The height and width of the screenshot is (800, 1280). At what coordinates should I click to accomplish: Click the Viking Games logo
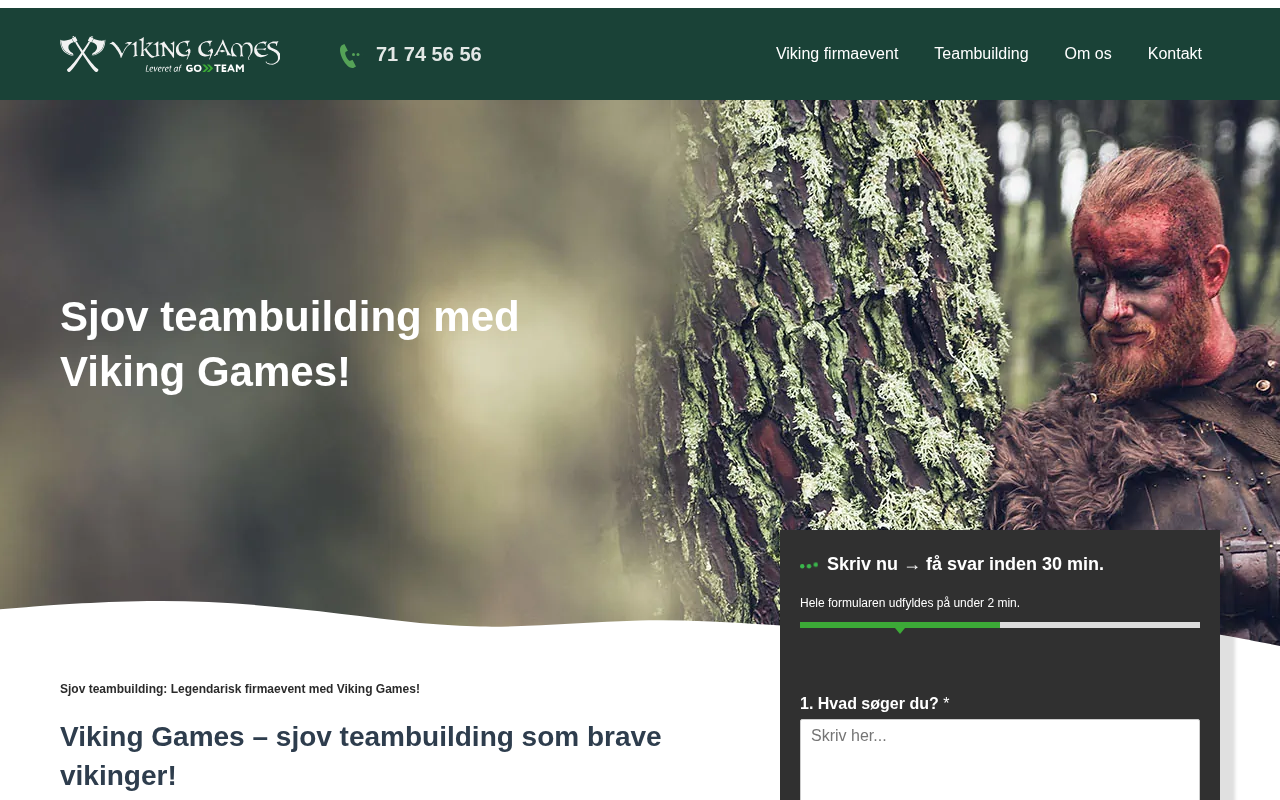tap(170, 54)
